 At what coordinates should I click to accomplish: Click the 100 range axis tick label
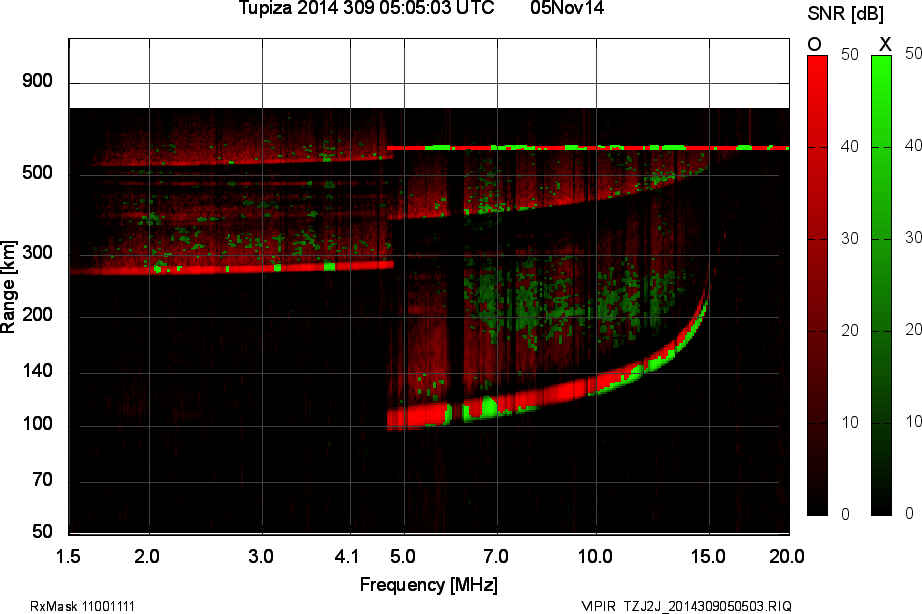click(38, 423)
